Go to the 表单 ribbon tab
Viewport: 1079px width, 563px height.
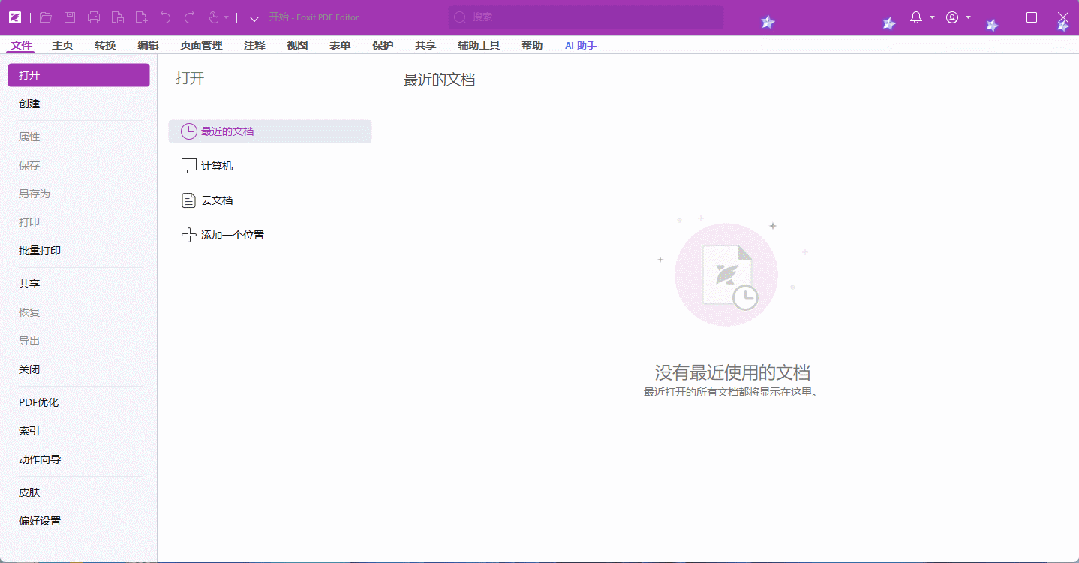coord(340,45)
